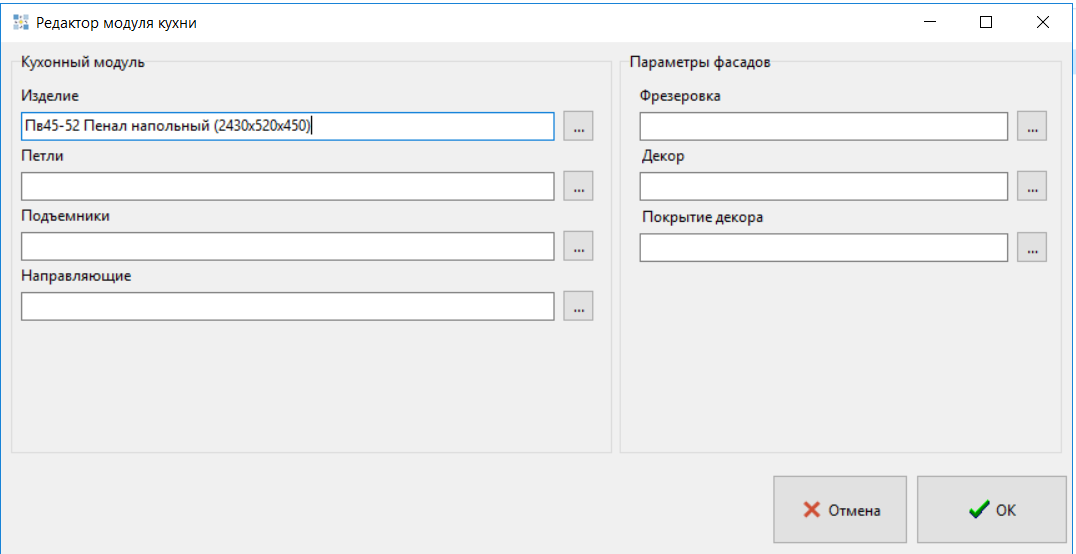Click the ellipsis button for Фрезеровка
This screenshot has width=1076, height=554.
click(x=1032, y=126)
